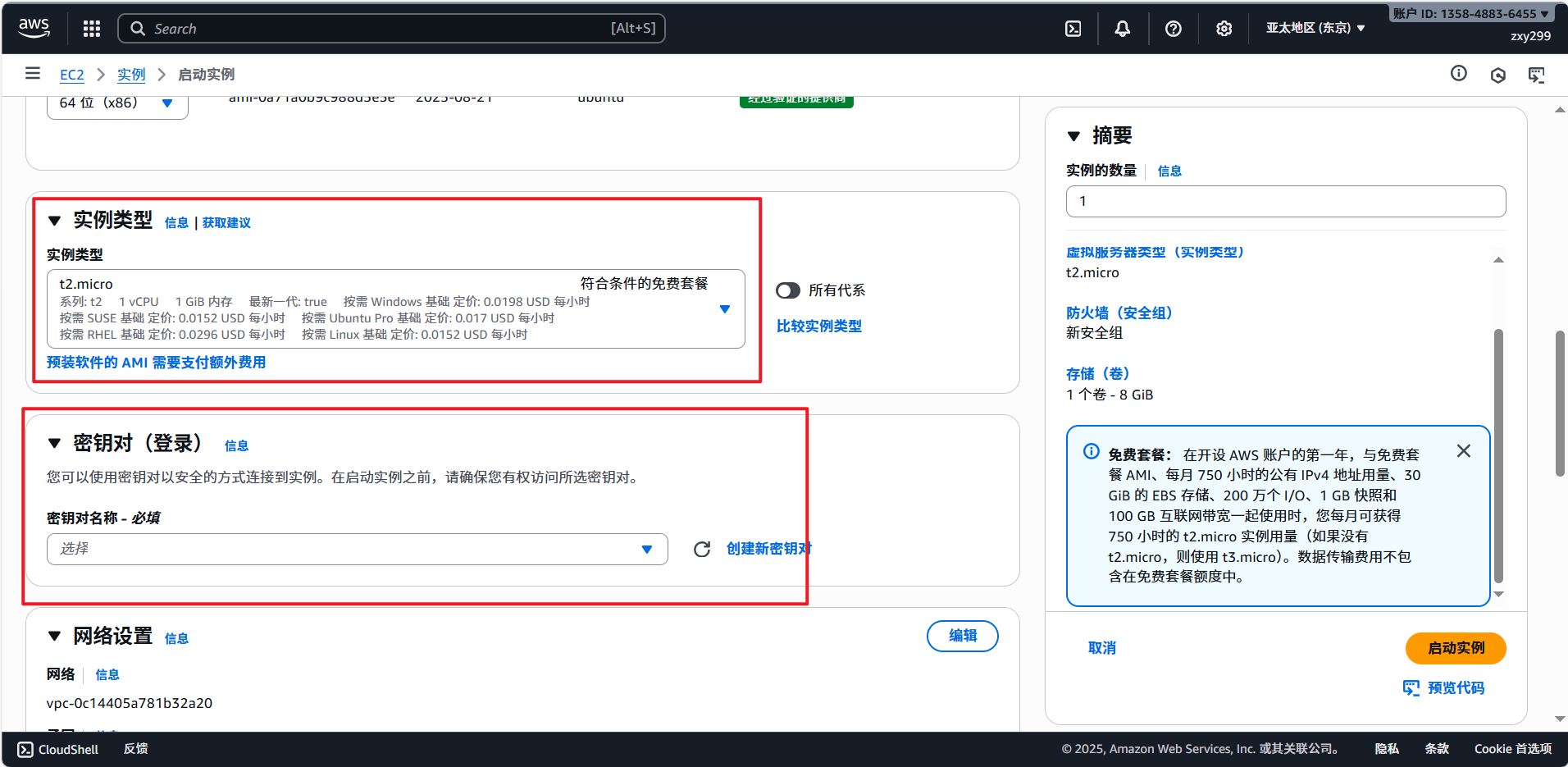Open the 64 位 (x86) architecture dropdown
This screenshot has width=1568, height=767.
[x=117, y=103]
